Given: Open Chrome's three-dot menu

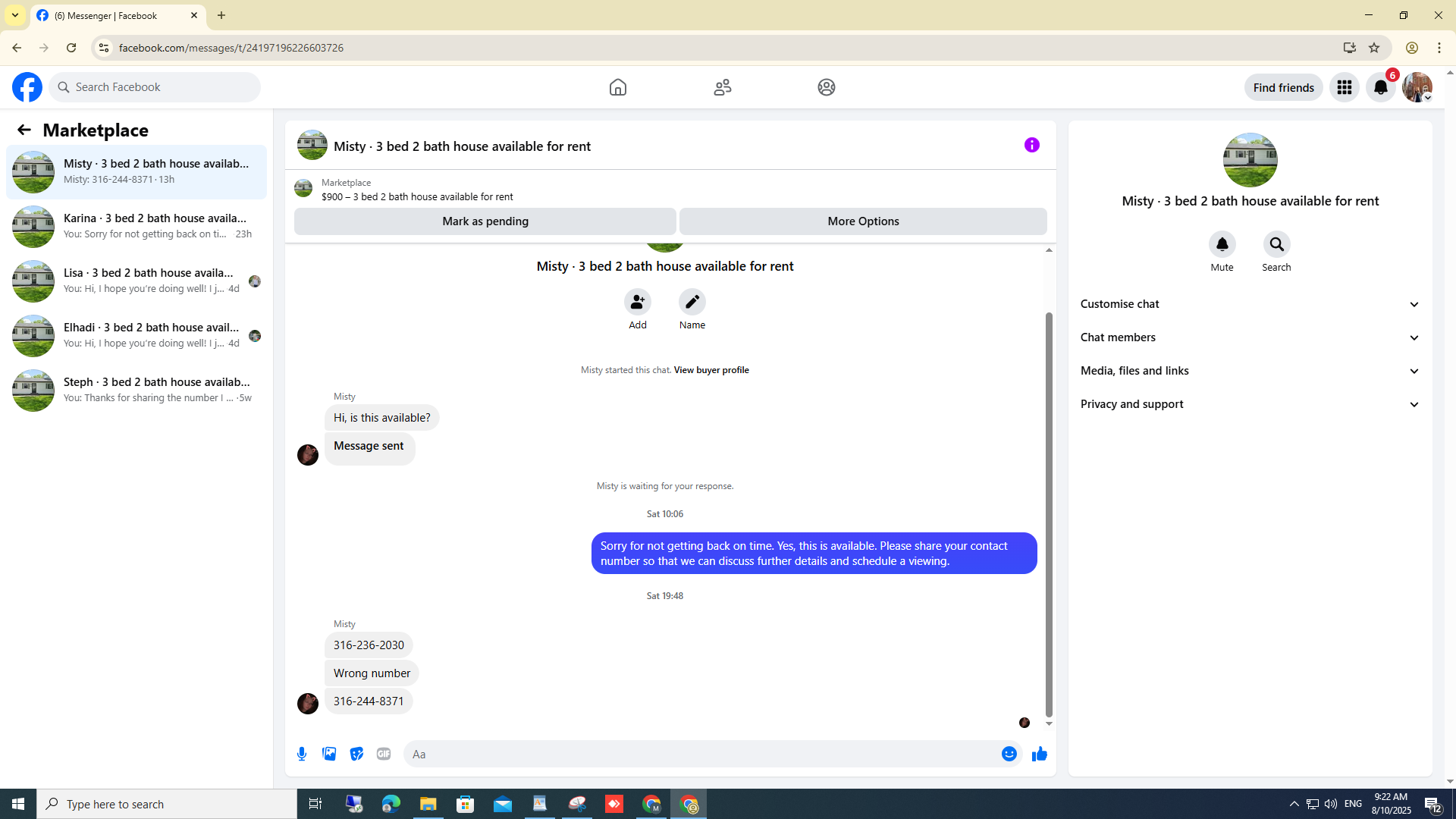Looking at the screenshot, I should click(1439, 48).
